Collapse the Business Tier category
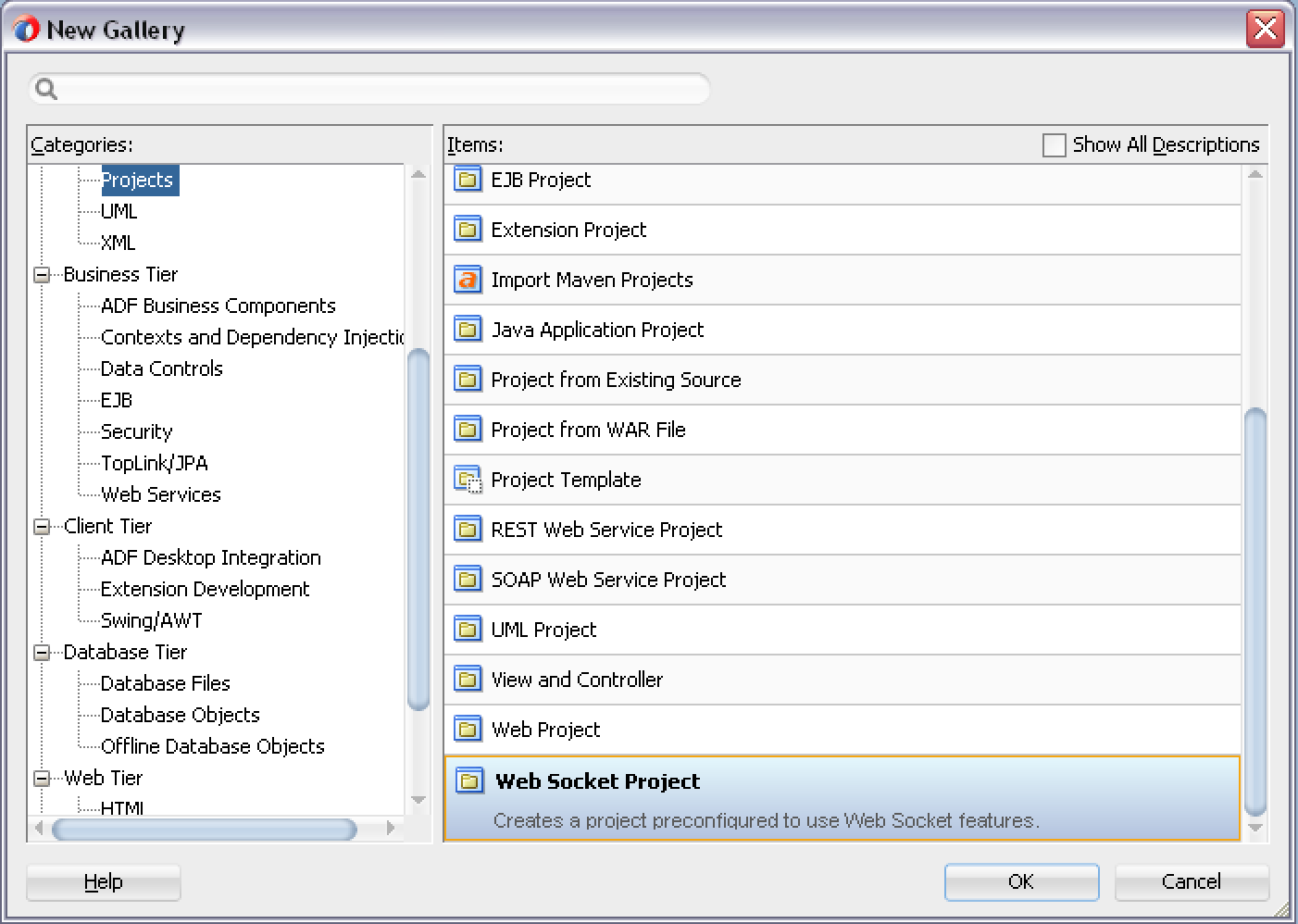Image resolution: width=1298 pixels, height=924 pixels. pyautogui.click(x=41, y=274)
